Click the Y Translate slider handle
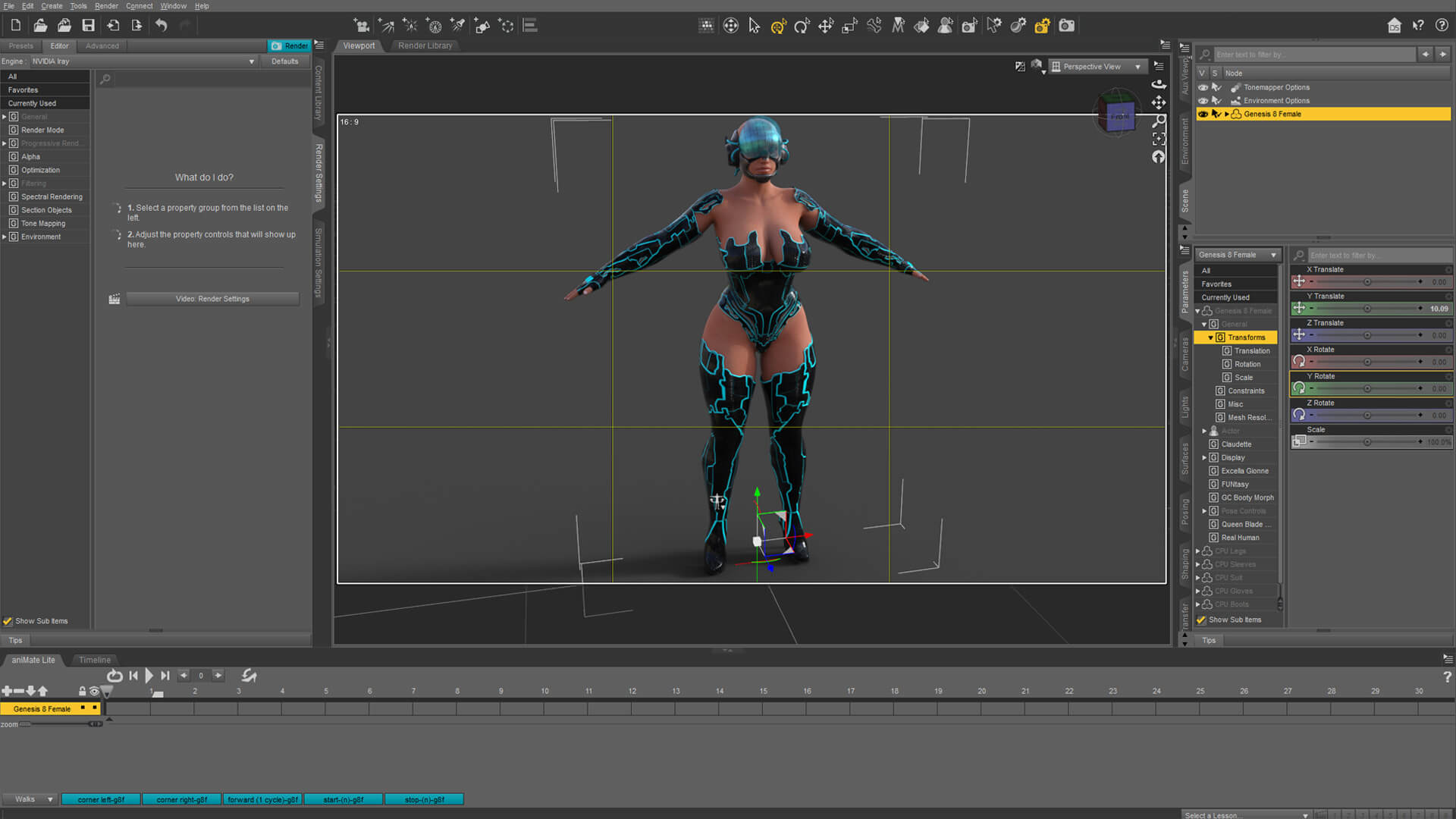Viewport: 1456px width, 819px height. coord(1367,309)
